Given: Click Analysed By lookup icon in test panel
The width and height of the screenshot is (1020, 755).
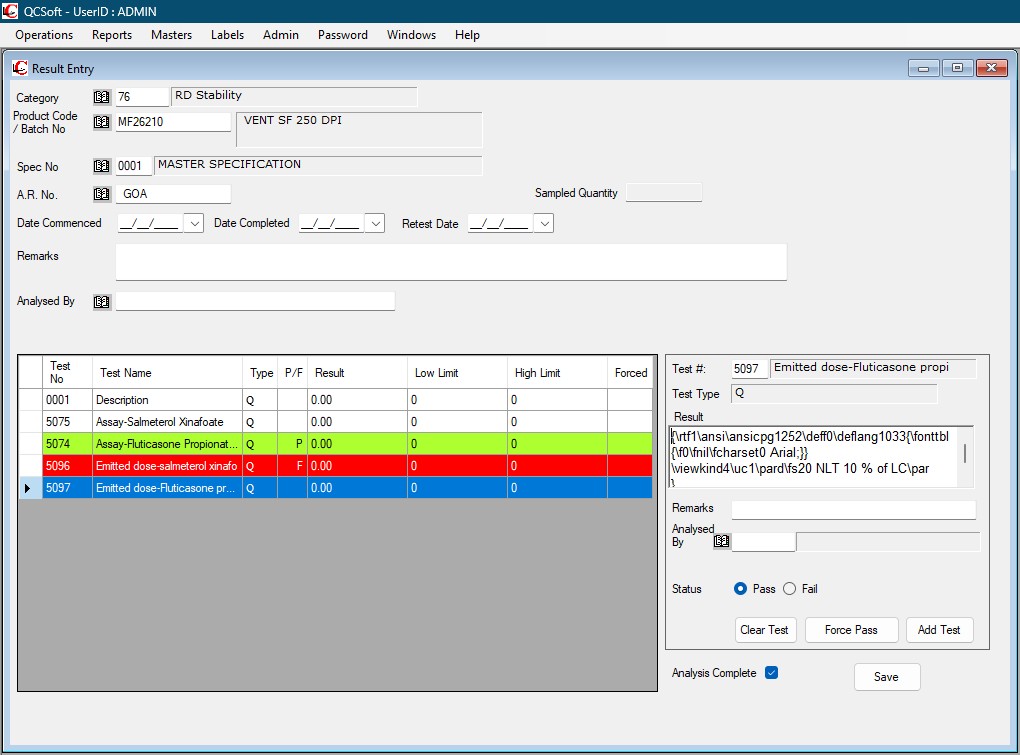Looking at the screenshot, I should click(721, 541).
